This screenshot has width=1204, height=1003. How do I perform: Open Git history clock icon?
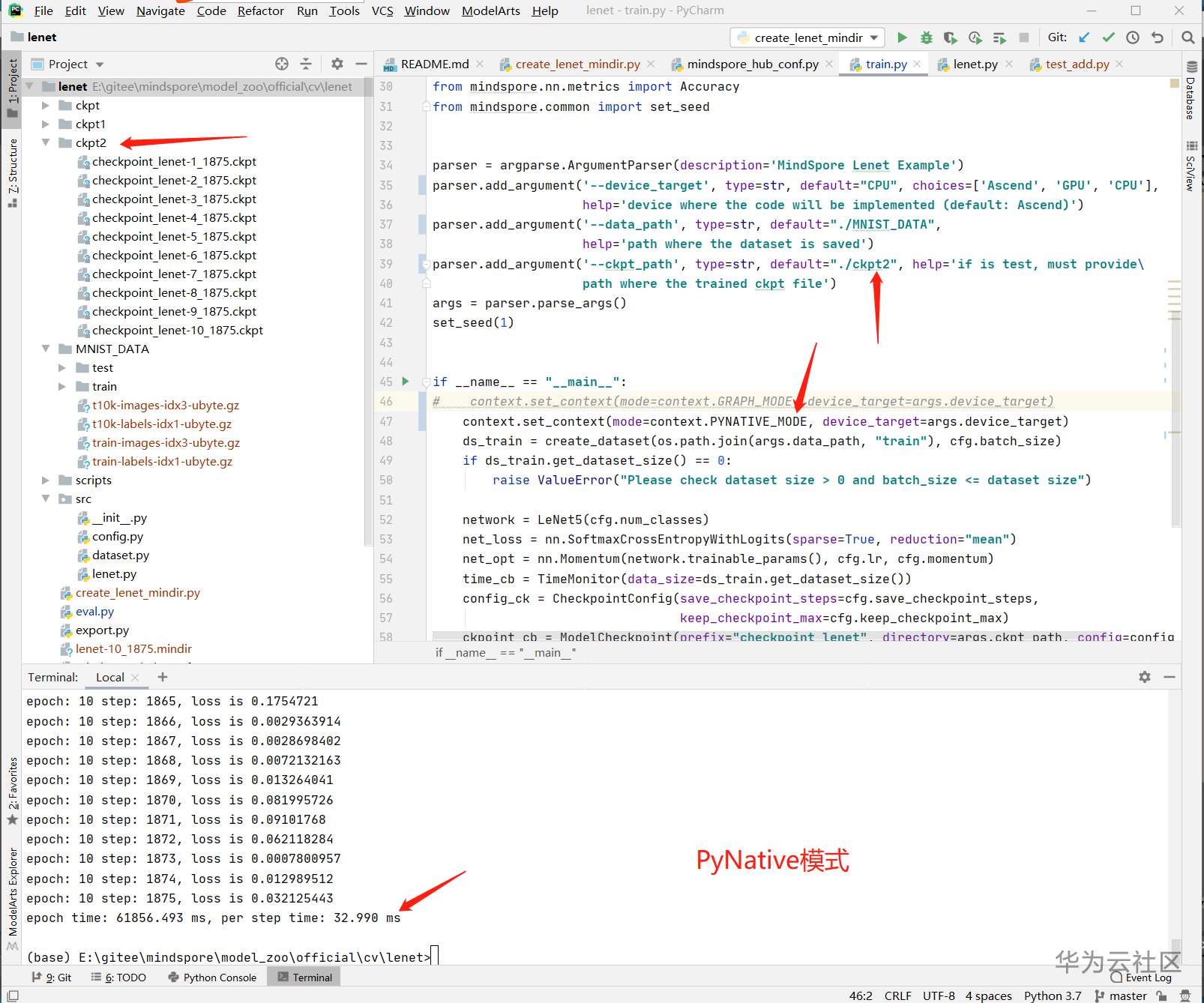pos(1133,37)
